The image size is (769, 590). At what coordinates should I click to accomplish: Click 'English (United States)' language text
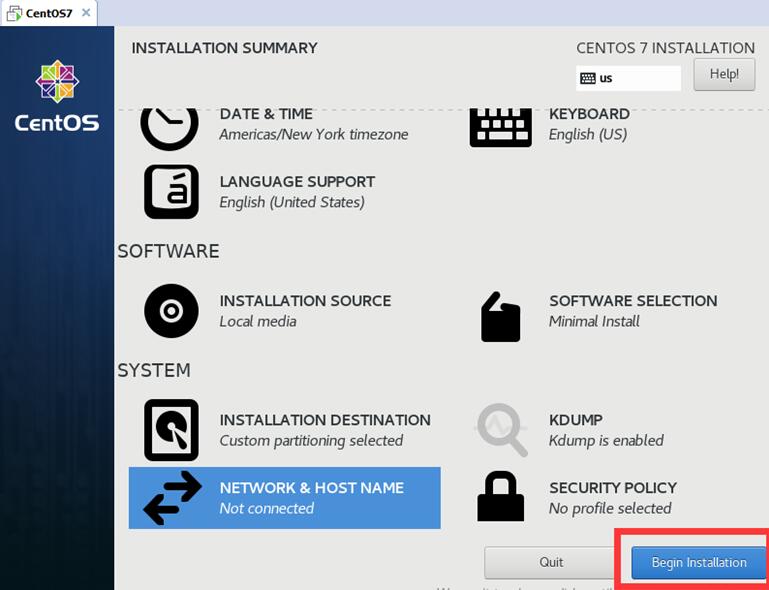coord(292,203)
